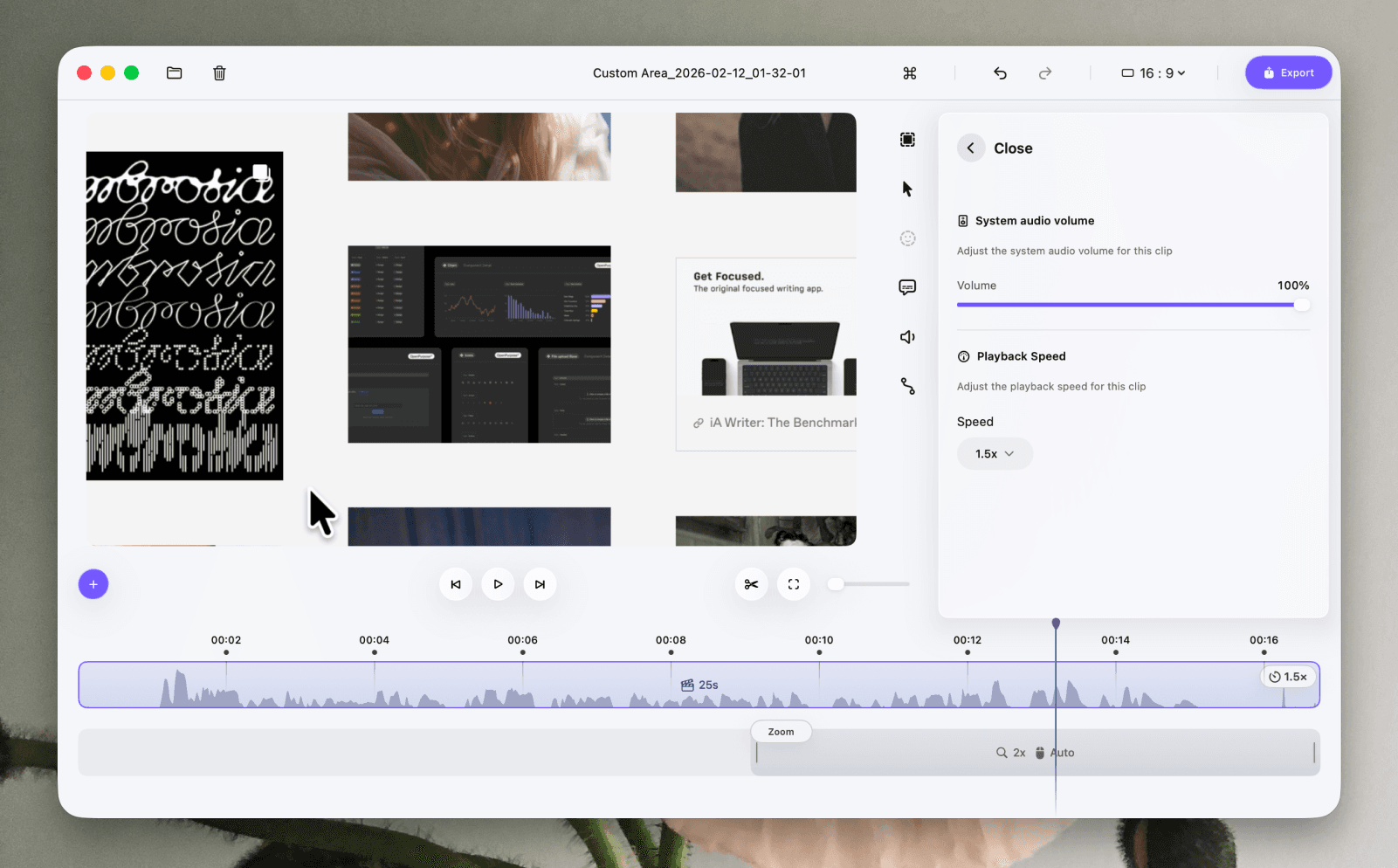Open the 16:9 aspect ratio dropdown
This screenshot has width=1398, height=868.
point(1151,72)
